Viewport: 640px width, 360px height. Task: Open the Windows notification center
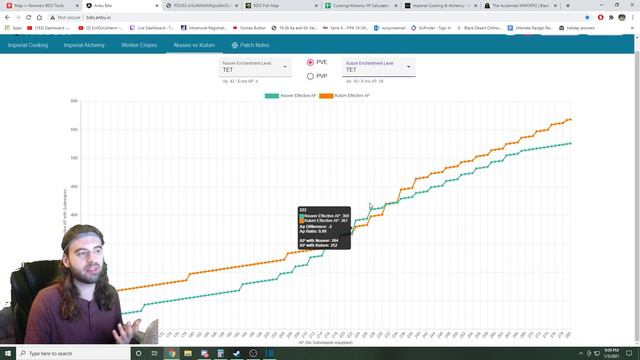(629, 353)
